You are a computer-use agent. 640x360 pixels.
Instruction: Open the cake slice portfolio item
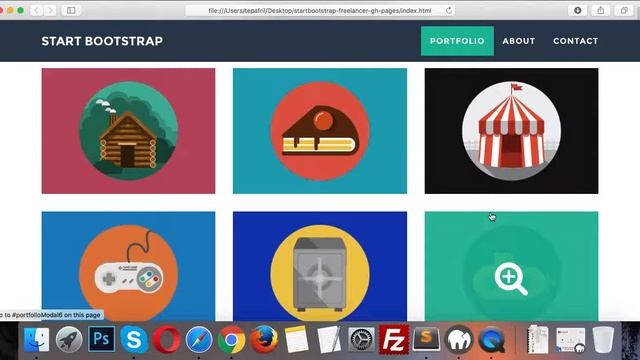pyautogui.click(x=320, y=131)
